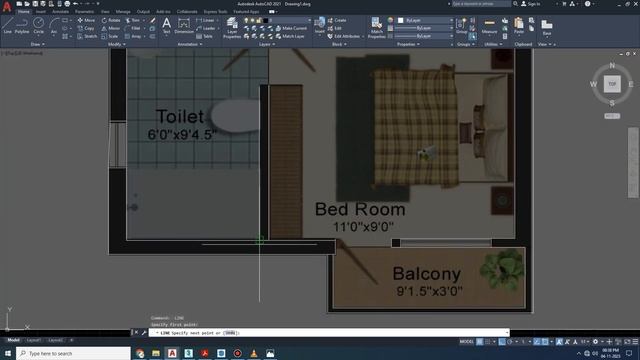The width and height of the screenshot is (640, 360).
Task: Toggle MODEL space button in status bar
Action: [467, 342]
